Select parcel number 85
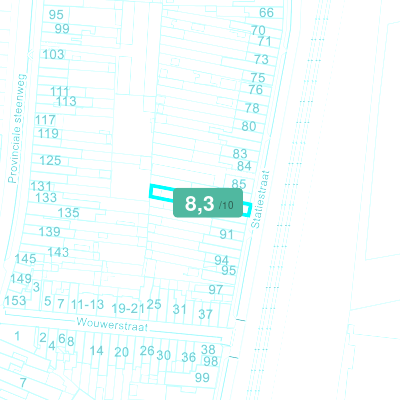 pyautogui.click(x=239, y=184)
